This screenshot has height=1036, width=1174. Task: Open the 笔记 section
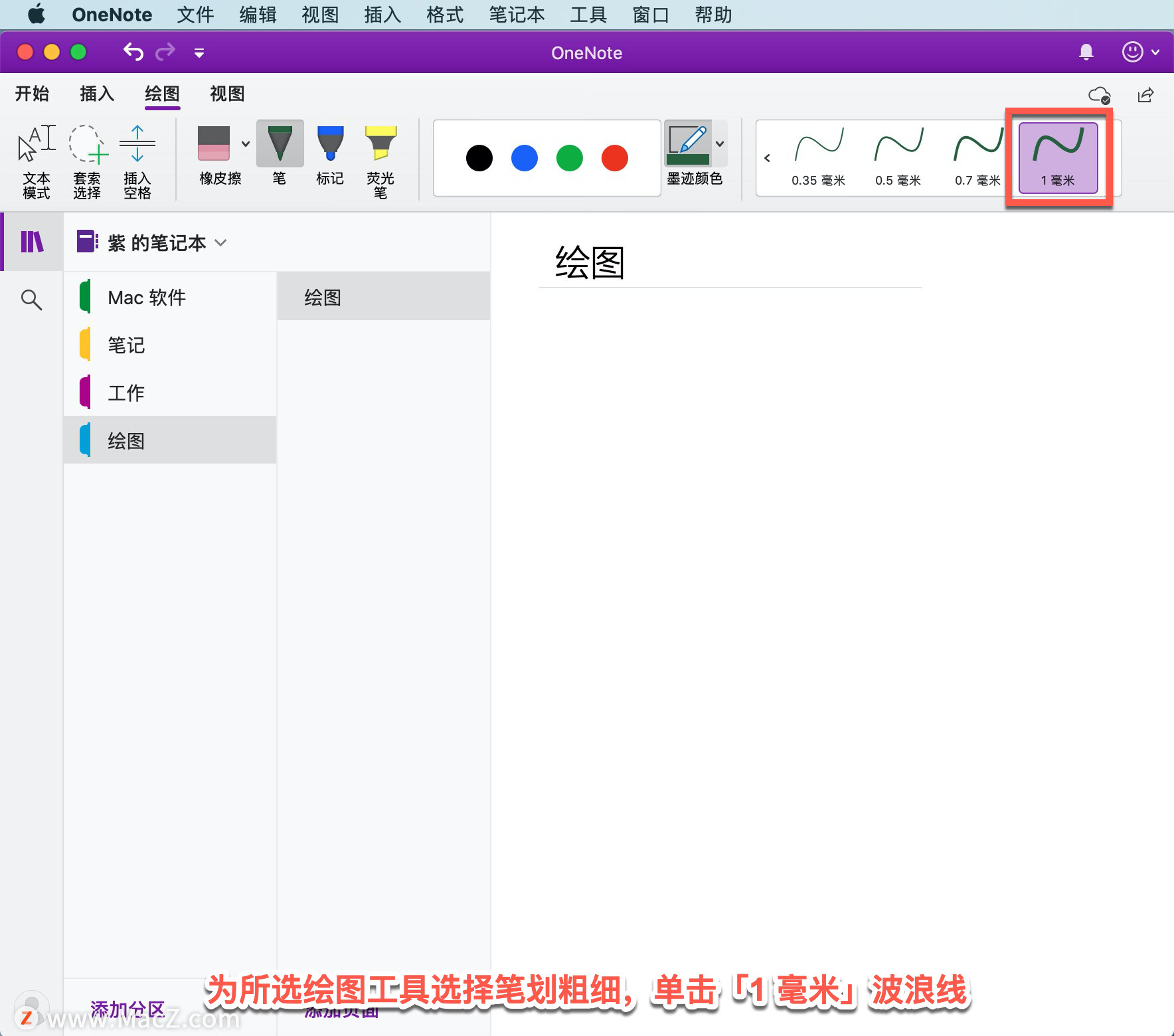click(170, 345)
